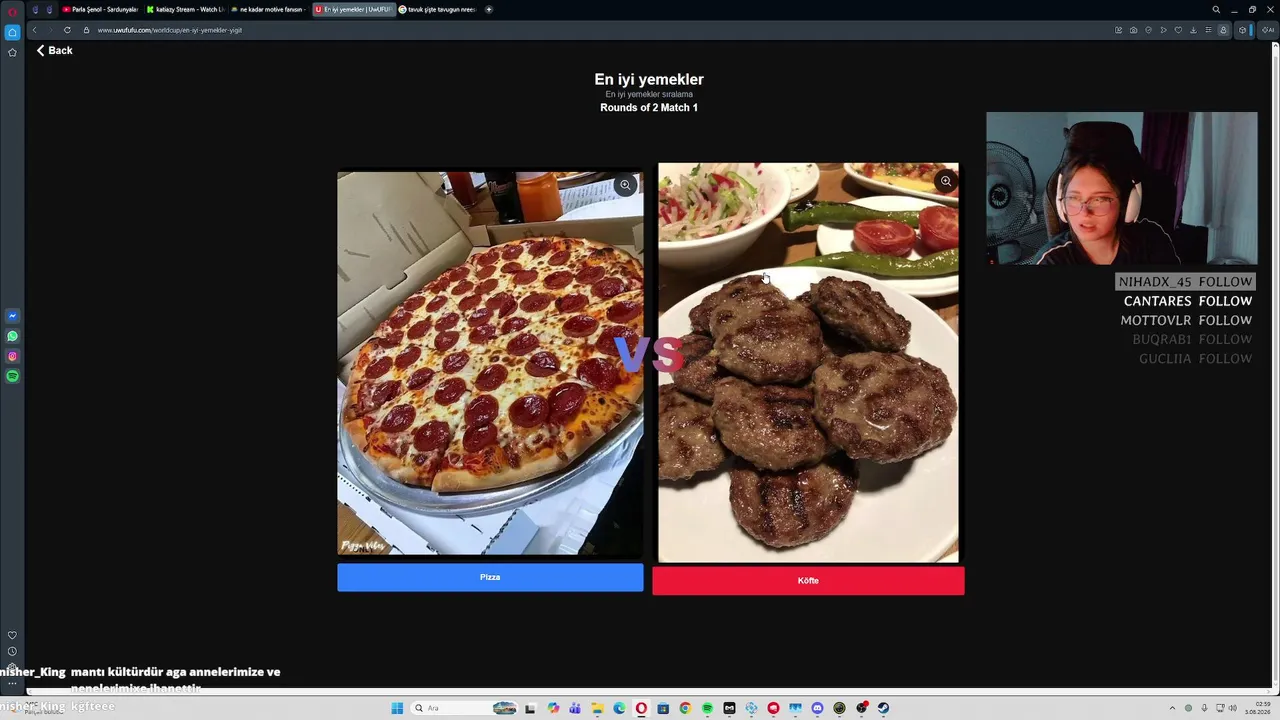Add page to favorites with heart icon
The width and height of the screenshot is (1280, 720).
click(1178, 30)
